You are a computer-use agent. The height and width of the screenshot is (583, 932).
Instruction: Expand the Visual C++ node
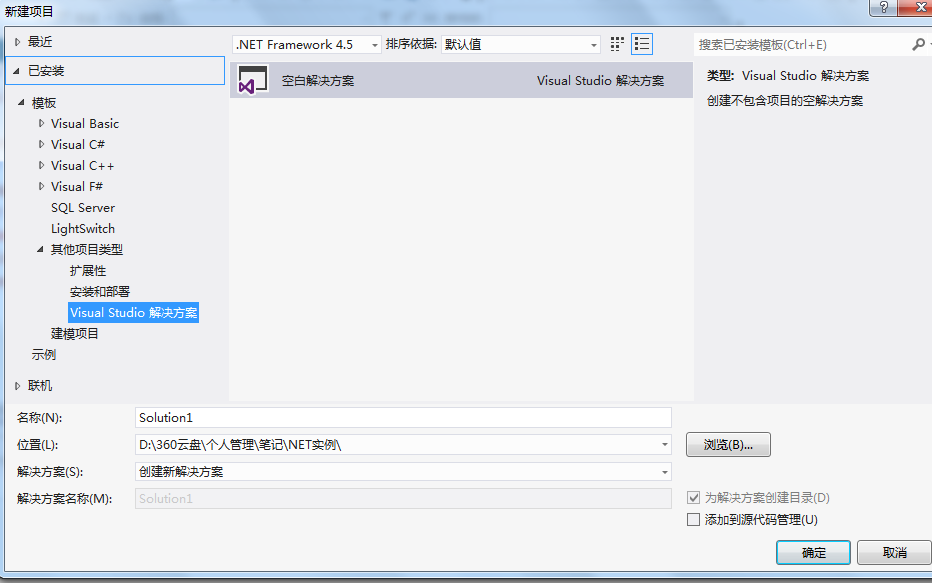(41, 165)
